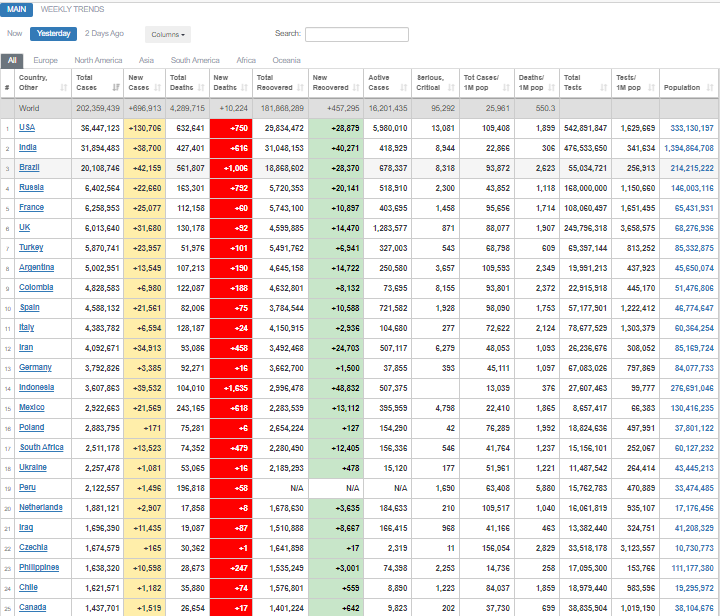Image resolution: width=720 pixels, height=616 pixels.
Task: Open the UK country link
Action: click(x=24, y=227)
